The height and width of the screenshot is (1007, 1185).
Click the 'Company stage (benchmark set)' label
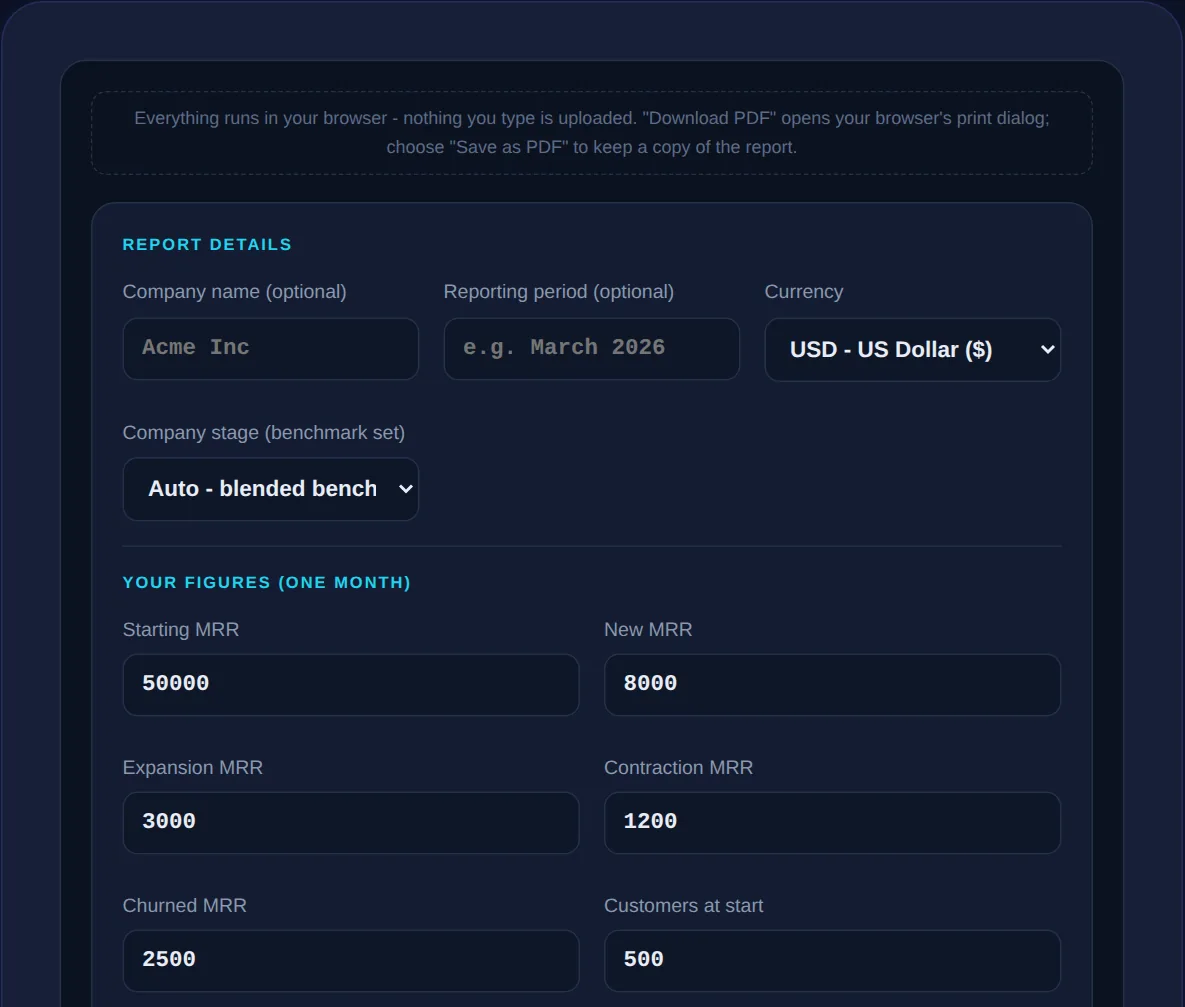[x=264, y=432]
